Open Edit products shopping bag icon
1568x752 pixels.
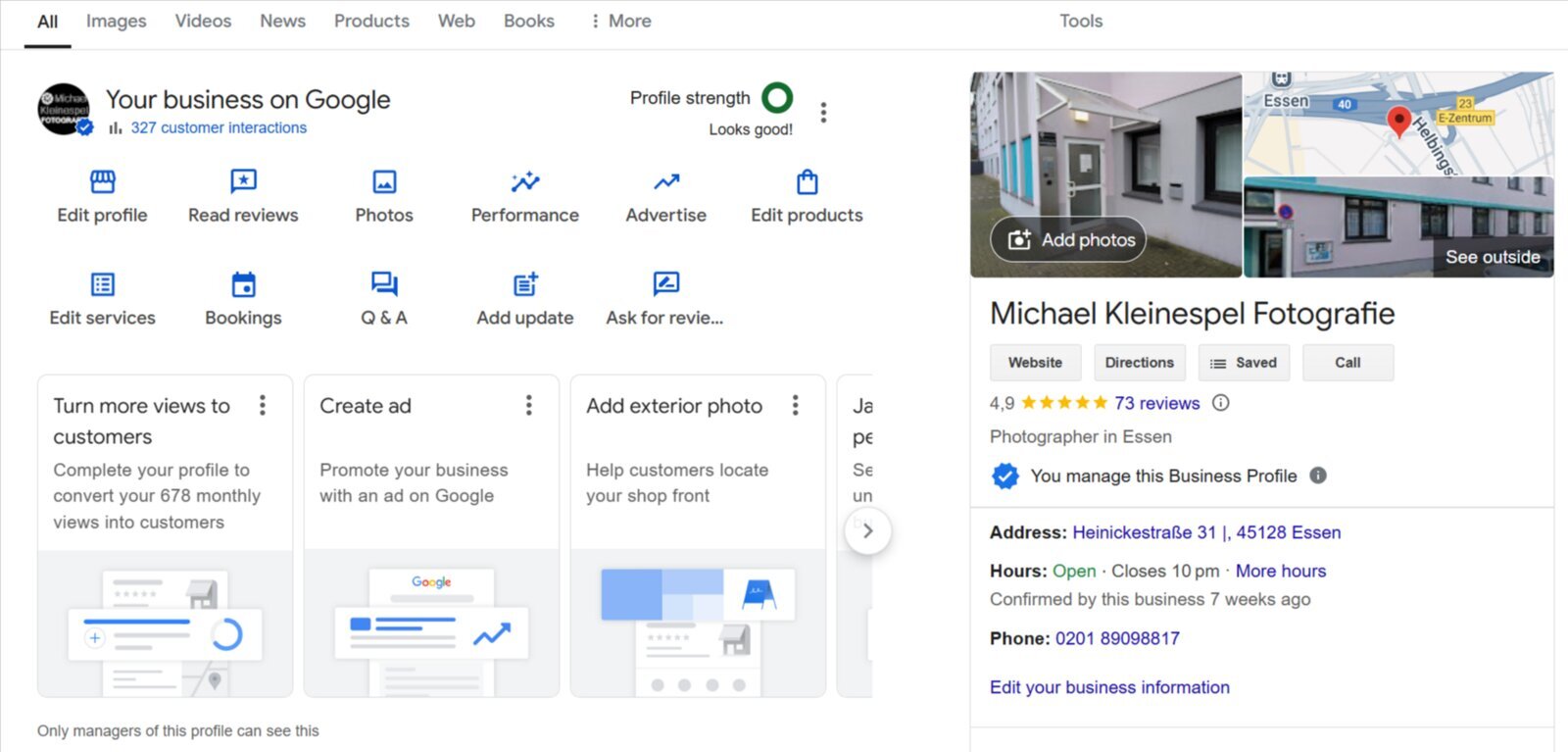pyautogui.click(x=807, y=182)
